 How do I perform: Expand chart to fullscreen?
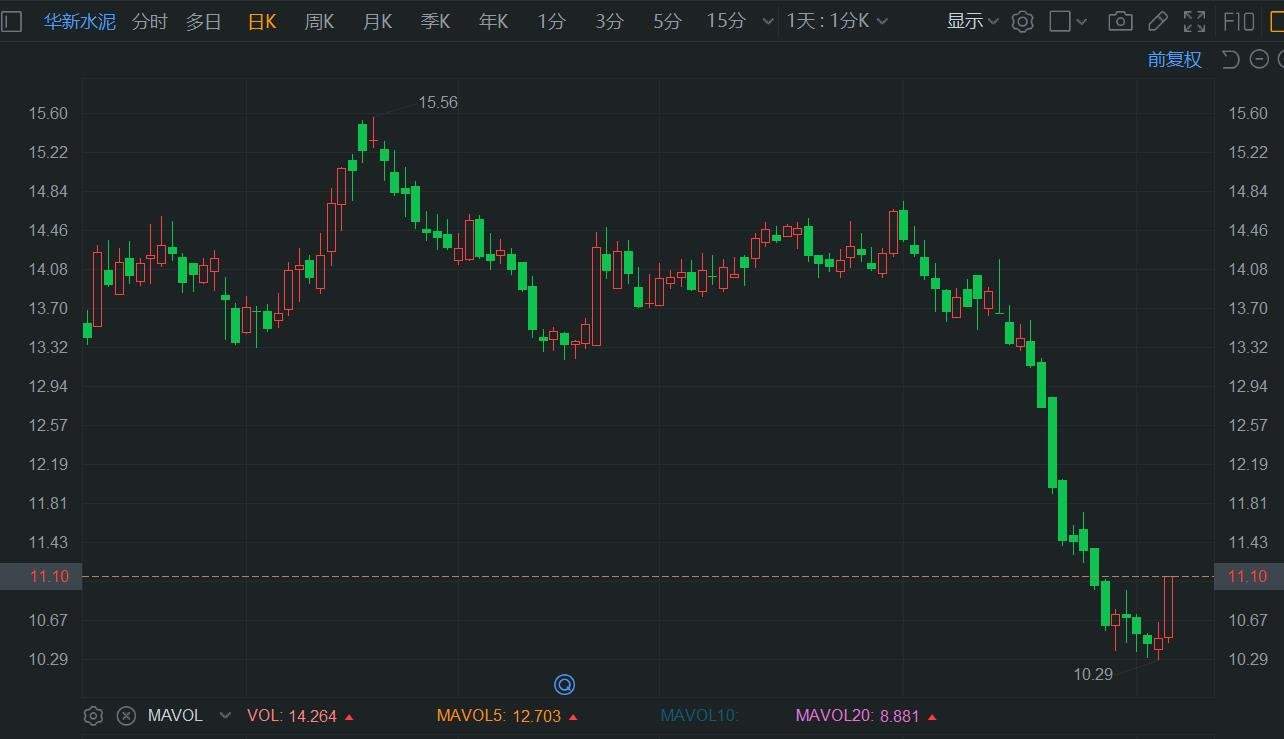click(x=1194, y=21)
